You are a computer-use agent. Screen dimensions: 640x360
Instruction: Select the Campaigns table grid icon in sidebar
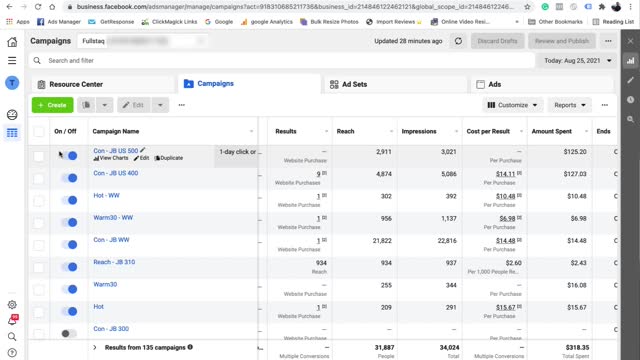point(12,133)
